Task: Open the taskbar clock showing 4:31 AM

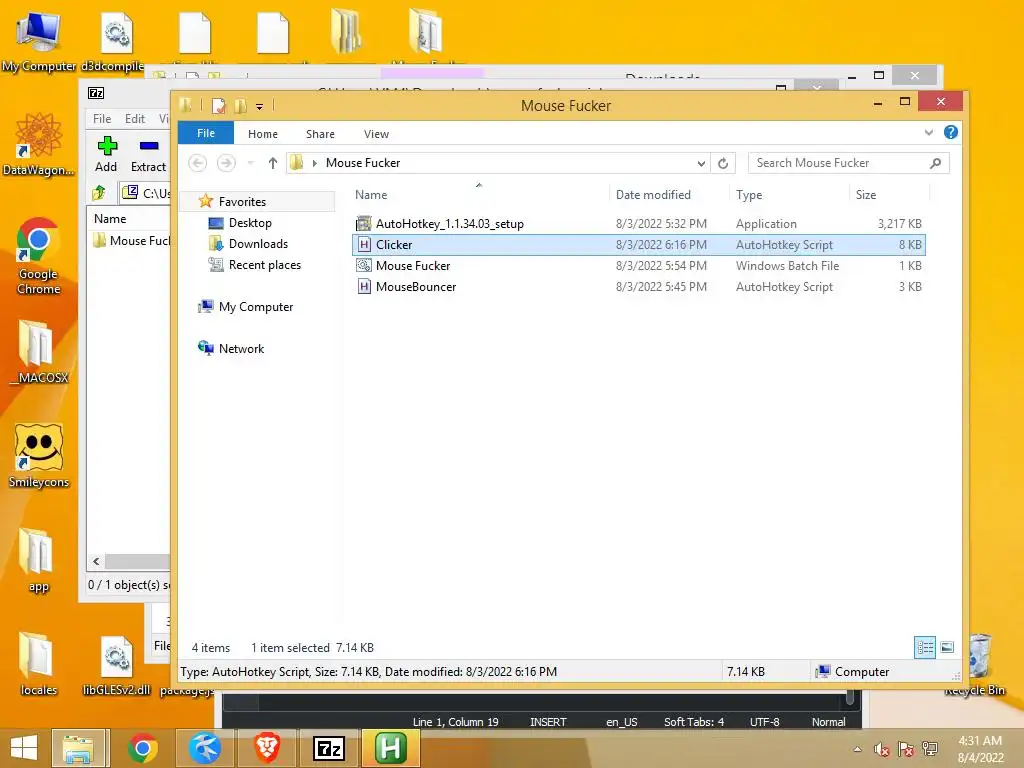Action: coord(980,749)
